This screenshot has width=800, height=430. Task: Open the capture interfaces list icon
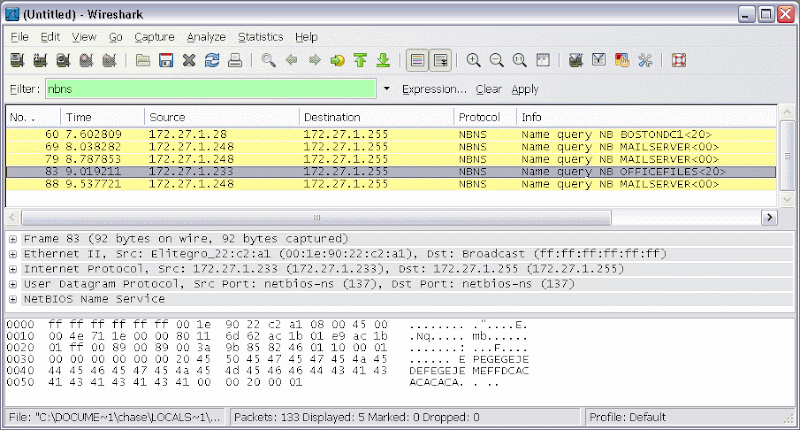point(17,61)
